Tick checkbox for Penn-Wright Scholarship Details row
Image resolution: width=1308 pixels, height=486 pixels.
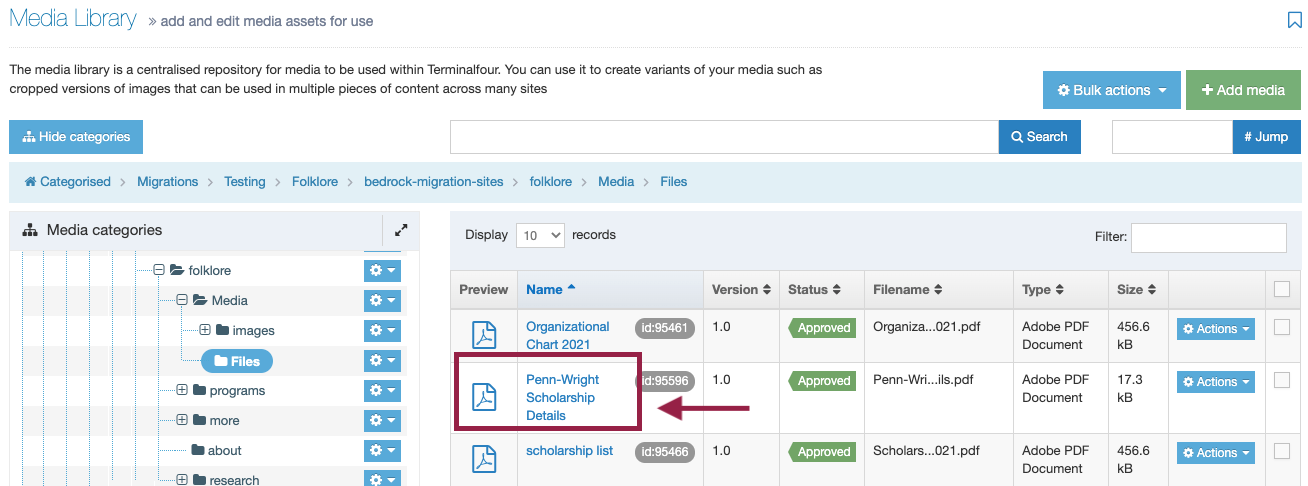tap(1281, 380)
